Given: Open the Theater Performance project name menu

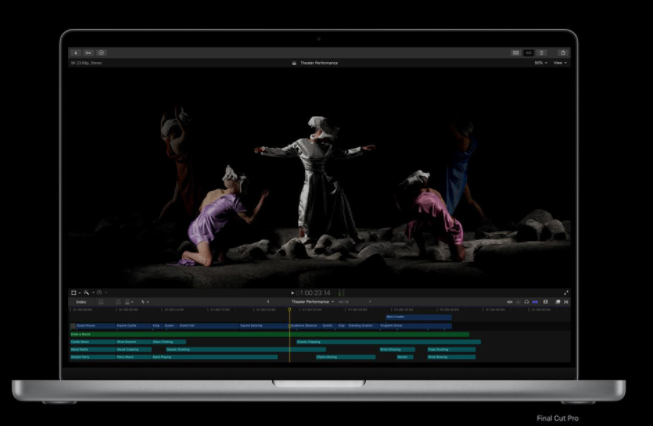Looking at the screenshot, I should [x=311, y=301].
